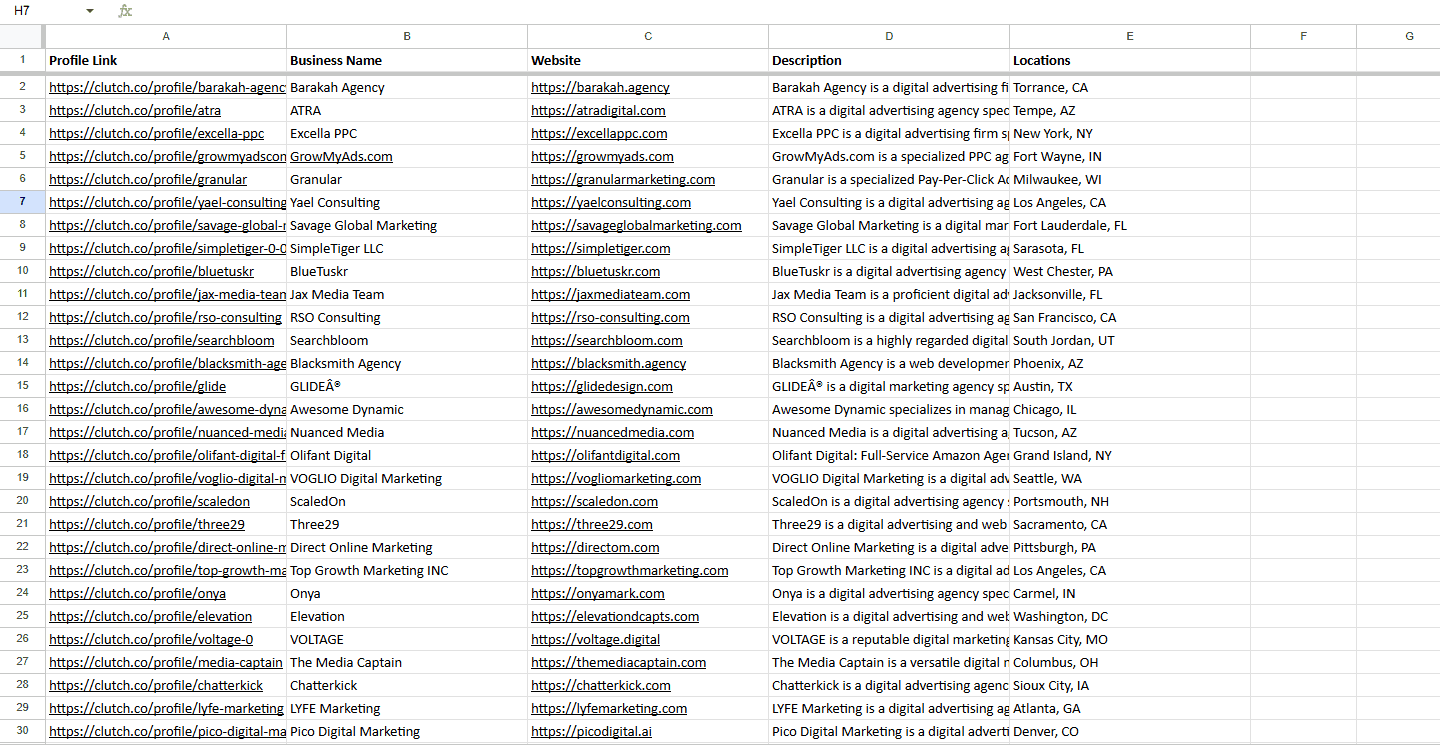The image size is (1440, 745).
Task: Select column D header
Action: tap(889, 36)
